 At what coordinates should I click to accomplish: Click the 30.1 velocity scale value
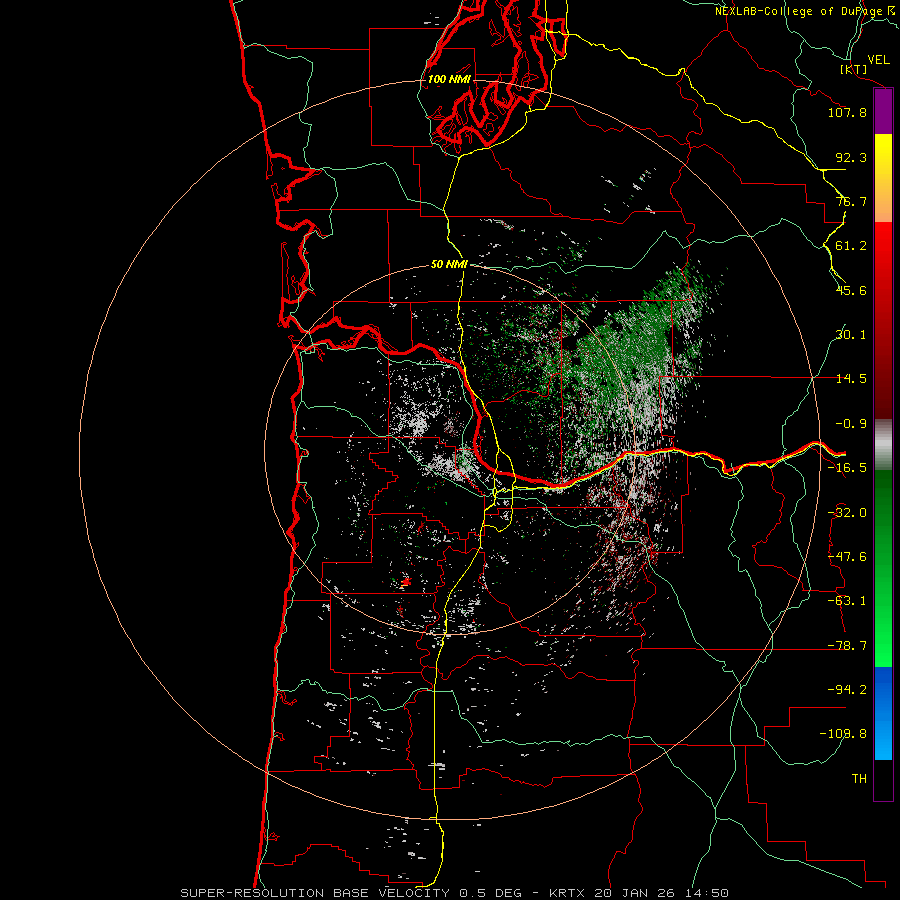coord(851,335)
